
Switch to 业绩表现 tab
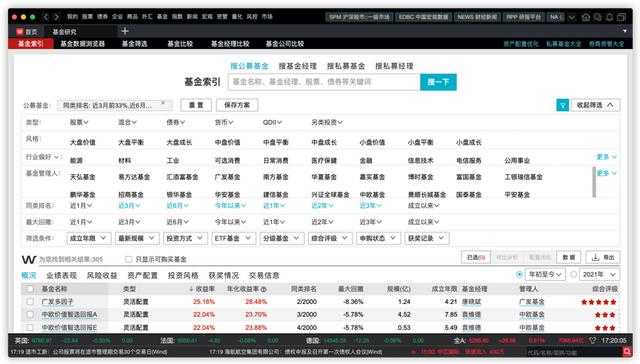tap(61, 275)
